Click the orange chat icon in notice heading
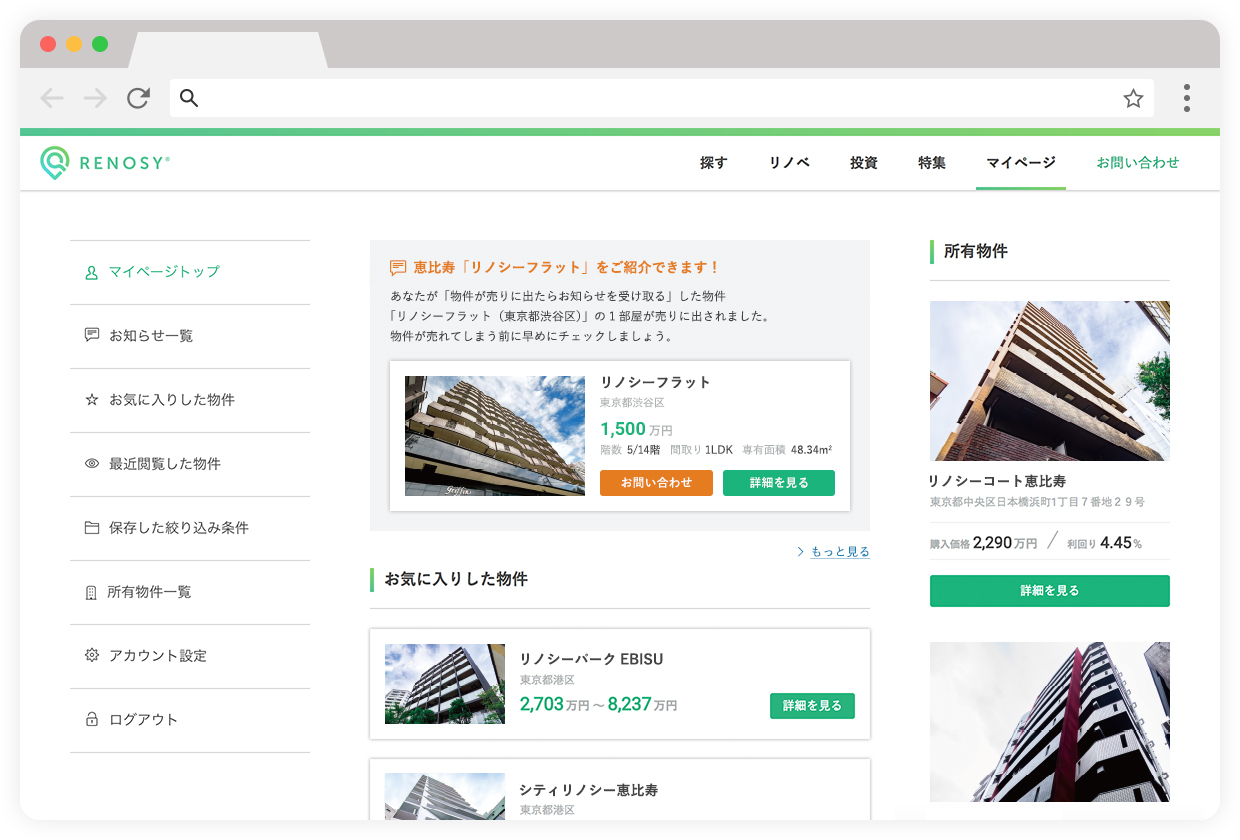Image resolution: width=1240 pixels, height=840 pixels. click(398, 268)
